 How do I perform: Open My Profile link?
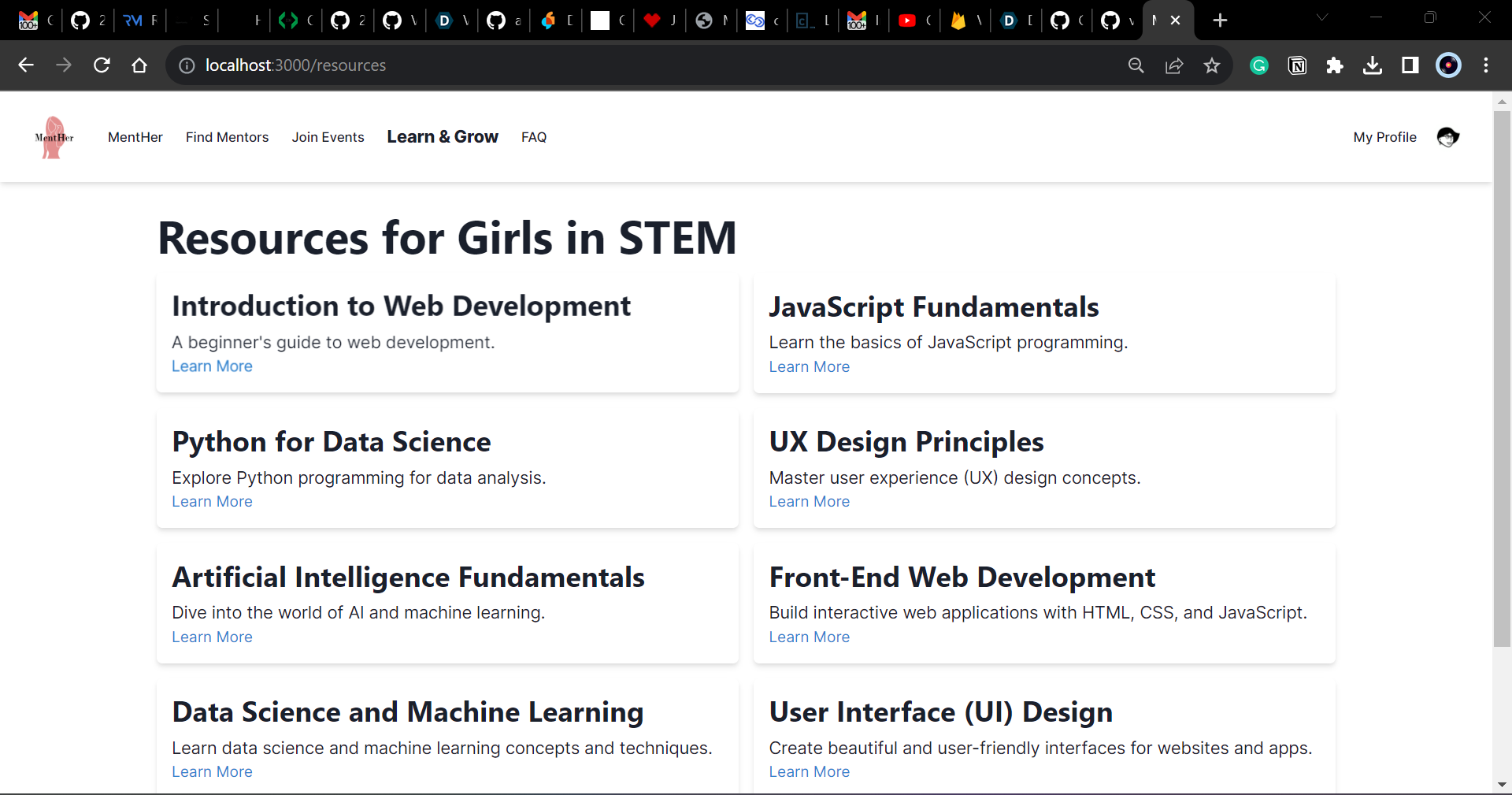coord(1385,137)
